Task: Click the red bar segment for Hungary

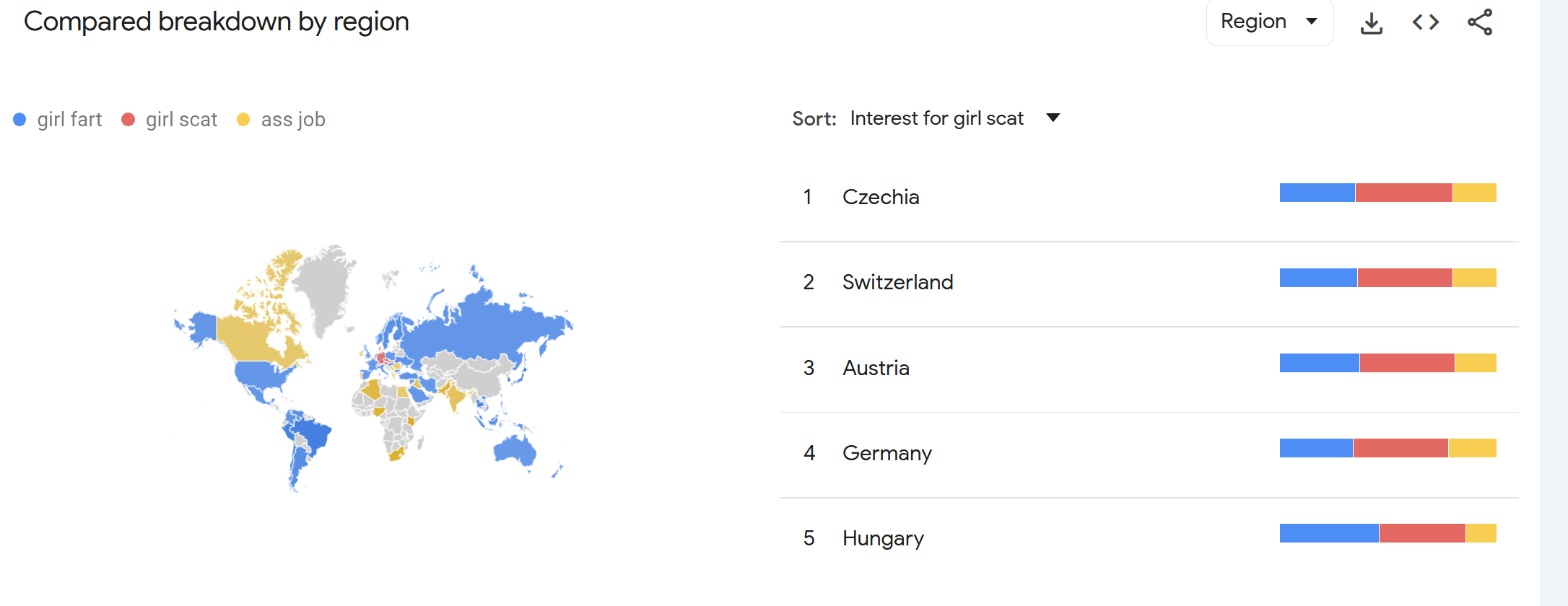Action: (1421, 533)
